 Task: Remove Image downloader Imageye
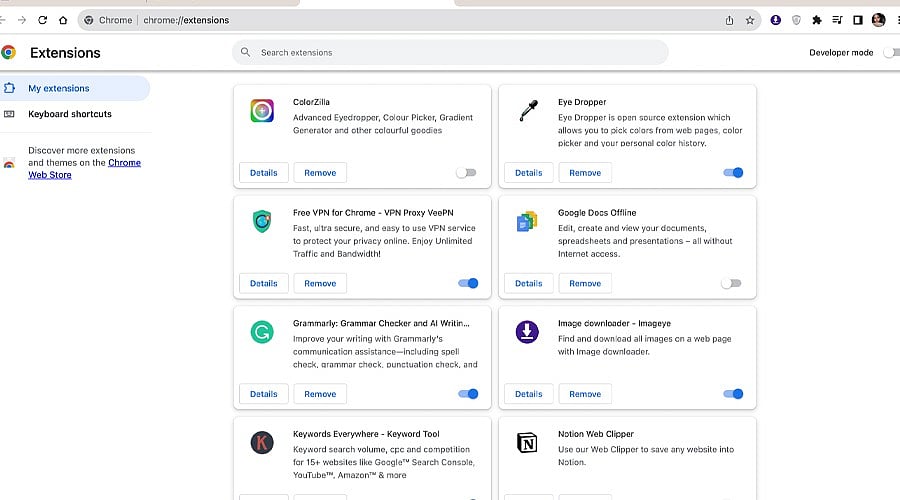(585, 394)
